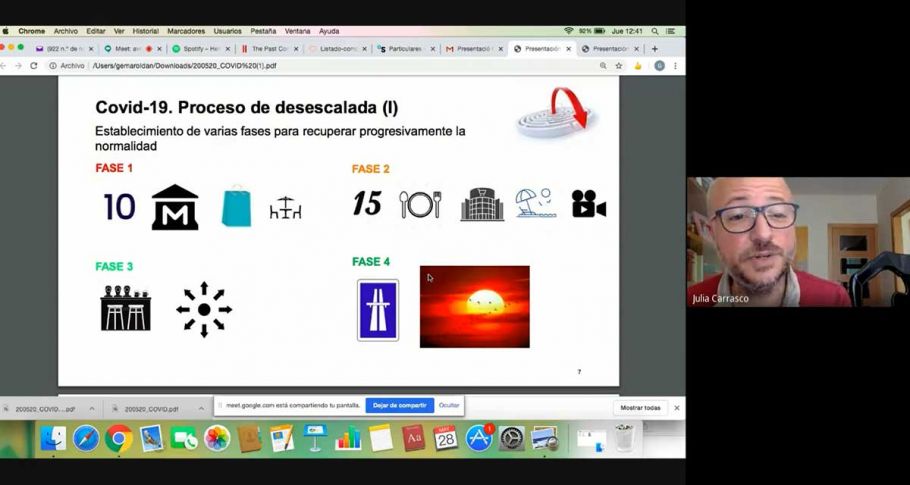Click the motorway sign under FASE 4
Image resolution: width=910 pixels, height=485 pixels.
378,310
